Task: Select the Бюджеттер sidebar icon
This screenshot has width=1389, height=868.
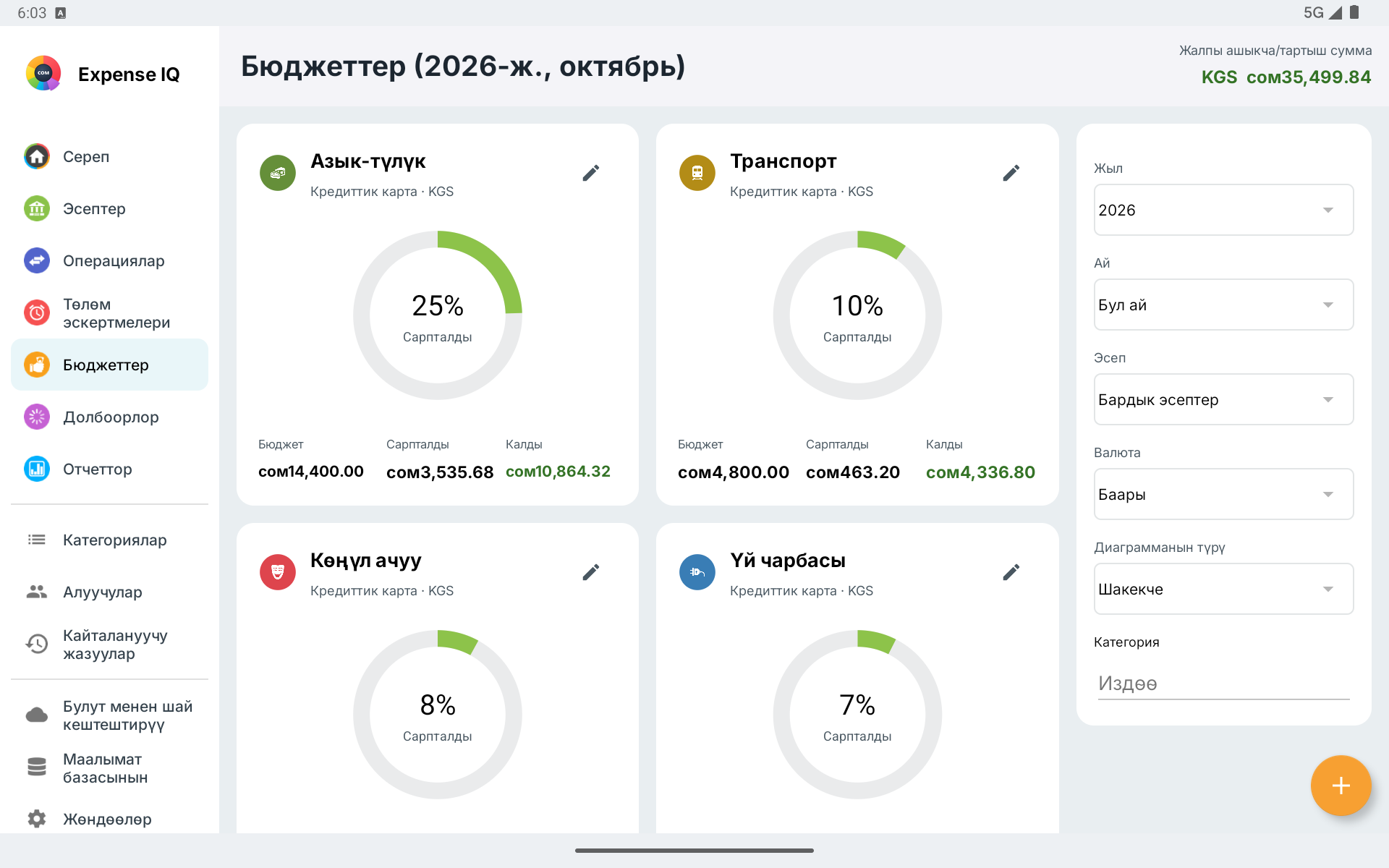Action: 37,365
